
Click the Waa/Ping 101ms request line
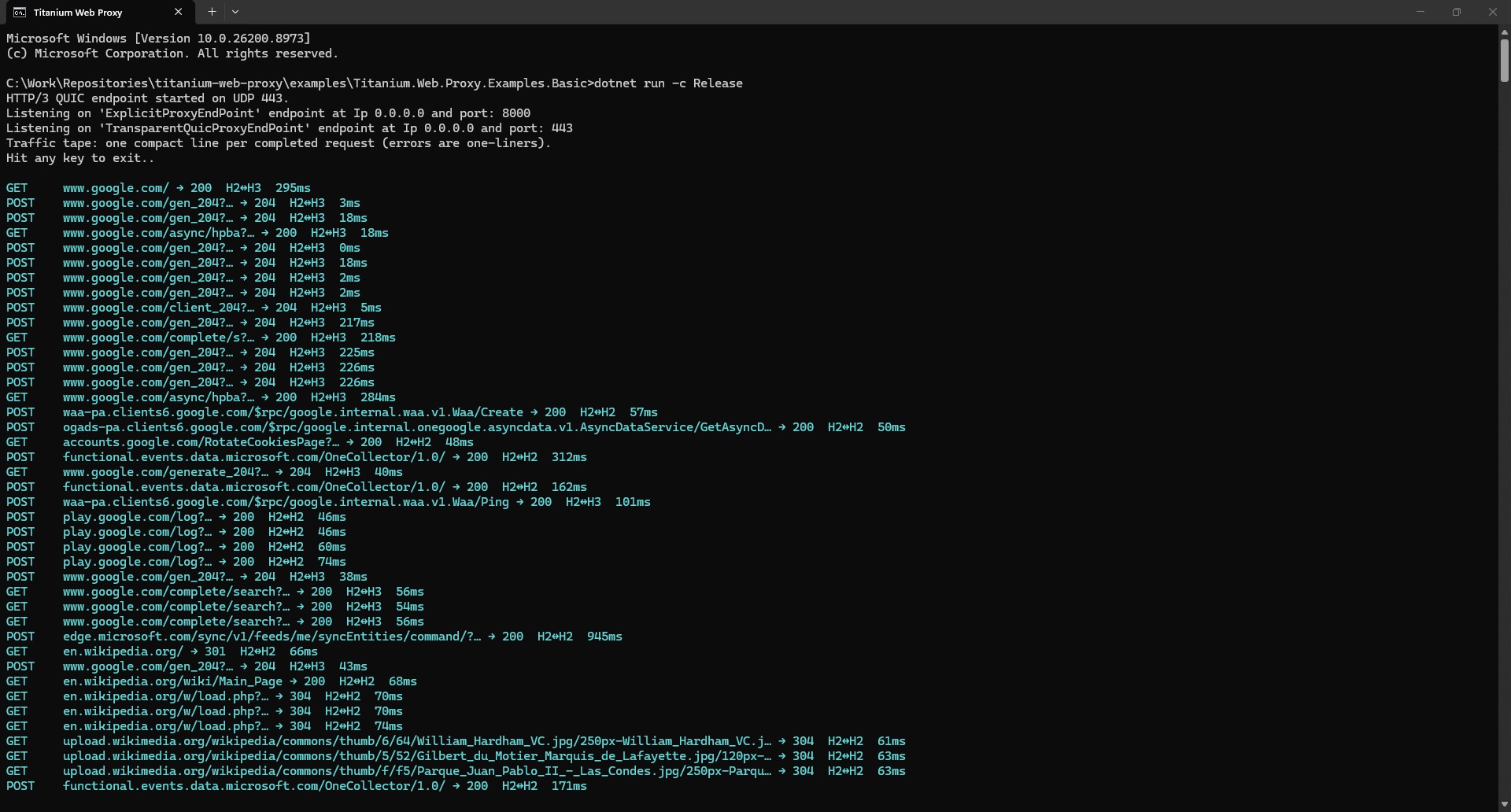tap(328, 502)
